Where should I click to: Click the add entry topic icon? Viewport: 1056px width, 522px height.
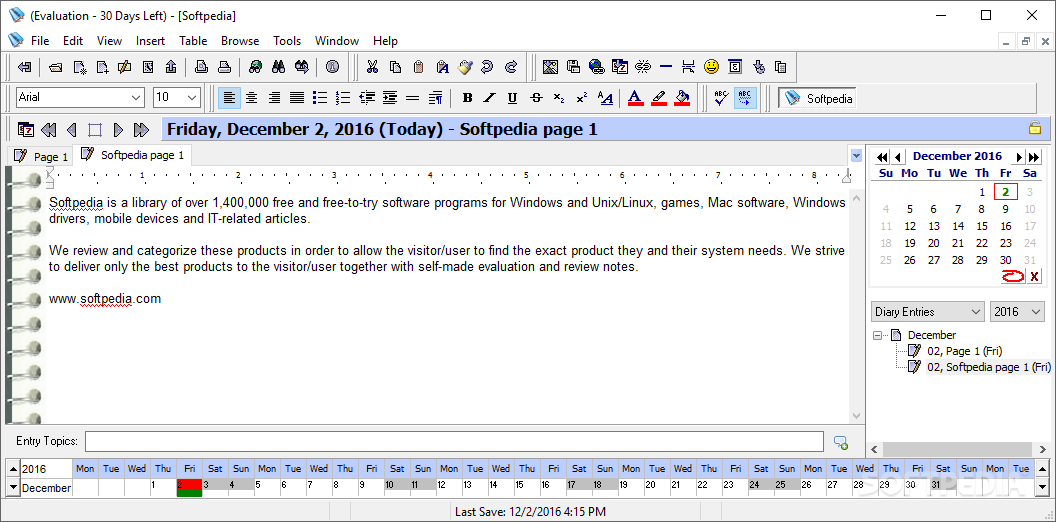[x=840, y=442]
